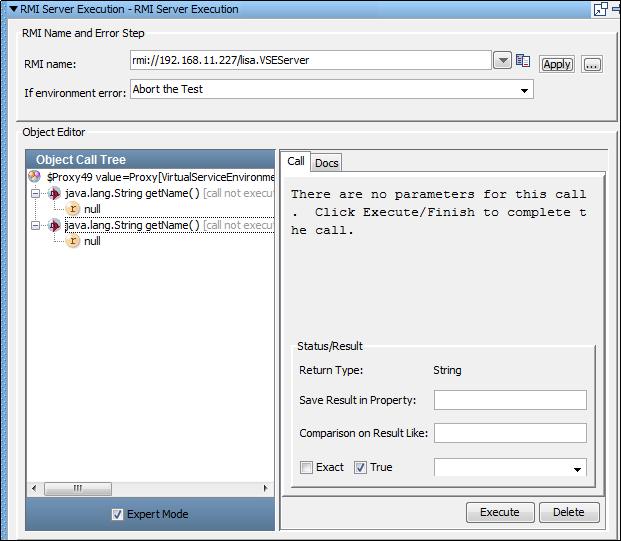The image size is (621, 541).
Task: Click the call tree horizontal scrollbar thumb
Action: pos(78,489)
